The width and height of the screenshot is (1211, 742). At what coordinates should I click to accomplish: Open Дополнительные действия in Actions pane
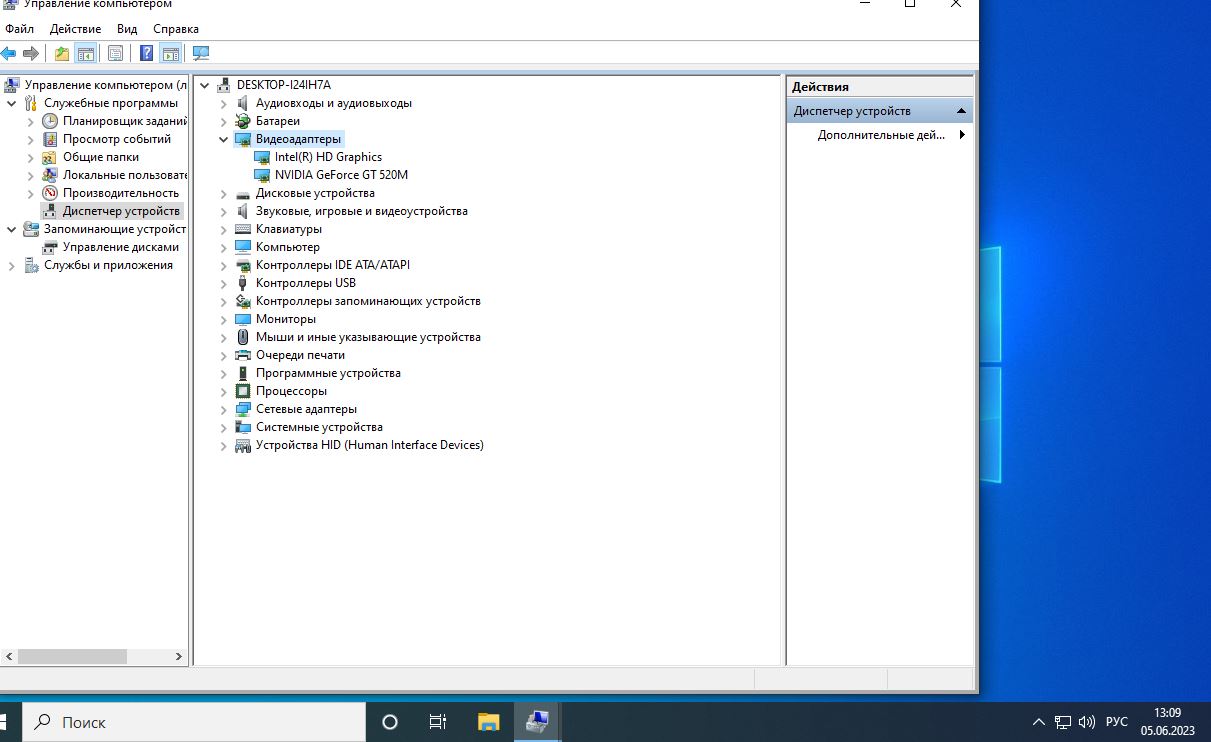point(880,135)
